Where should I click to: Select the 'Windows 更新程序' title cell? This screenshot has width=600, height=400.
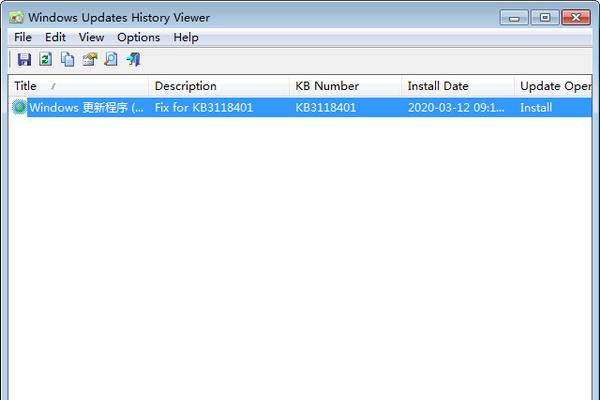(x=86, y=108)
